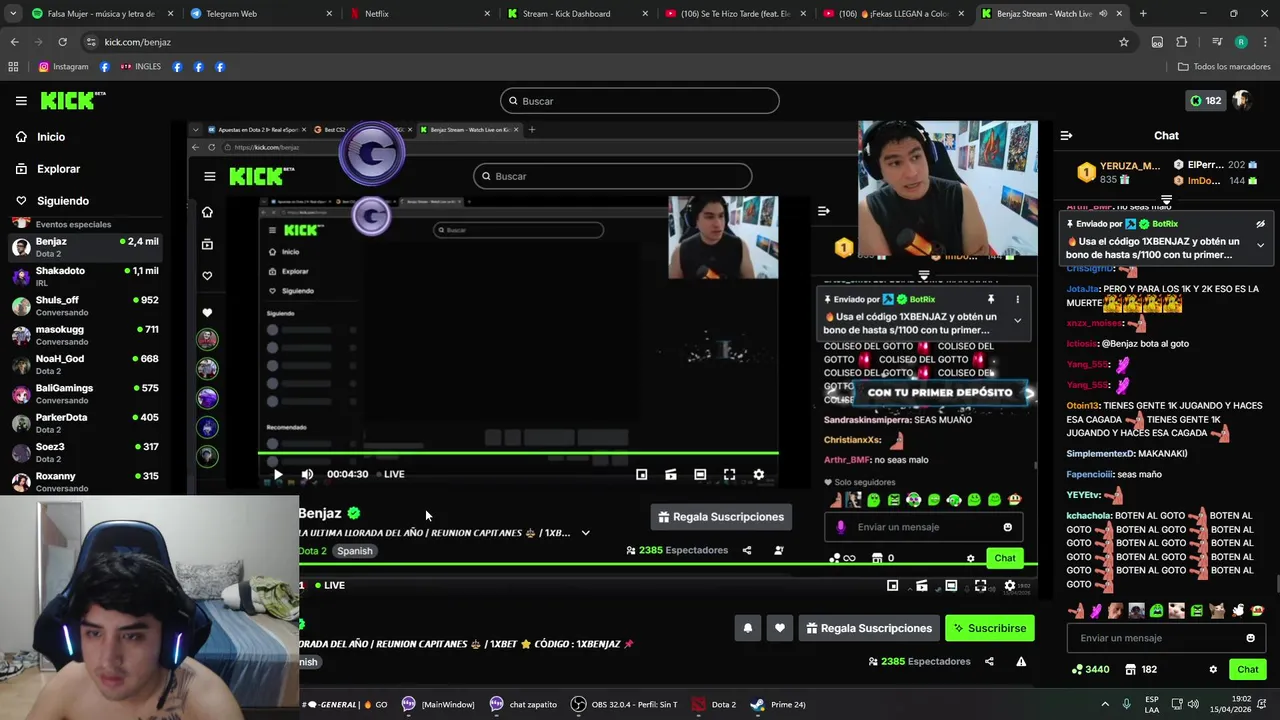The height and width of the screenshot is (720, 1280).
Task: Open the Instagram bookmark
Action: [x=64, y=67]
